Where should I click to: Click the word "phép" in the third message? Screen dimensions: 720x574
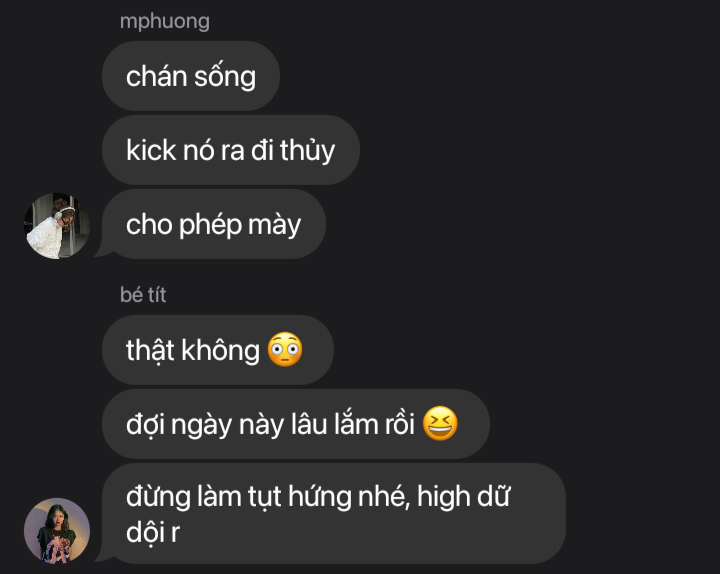coord(210,225)
